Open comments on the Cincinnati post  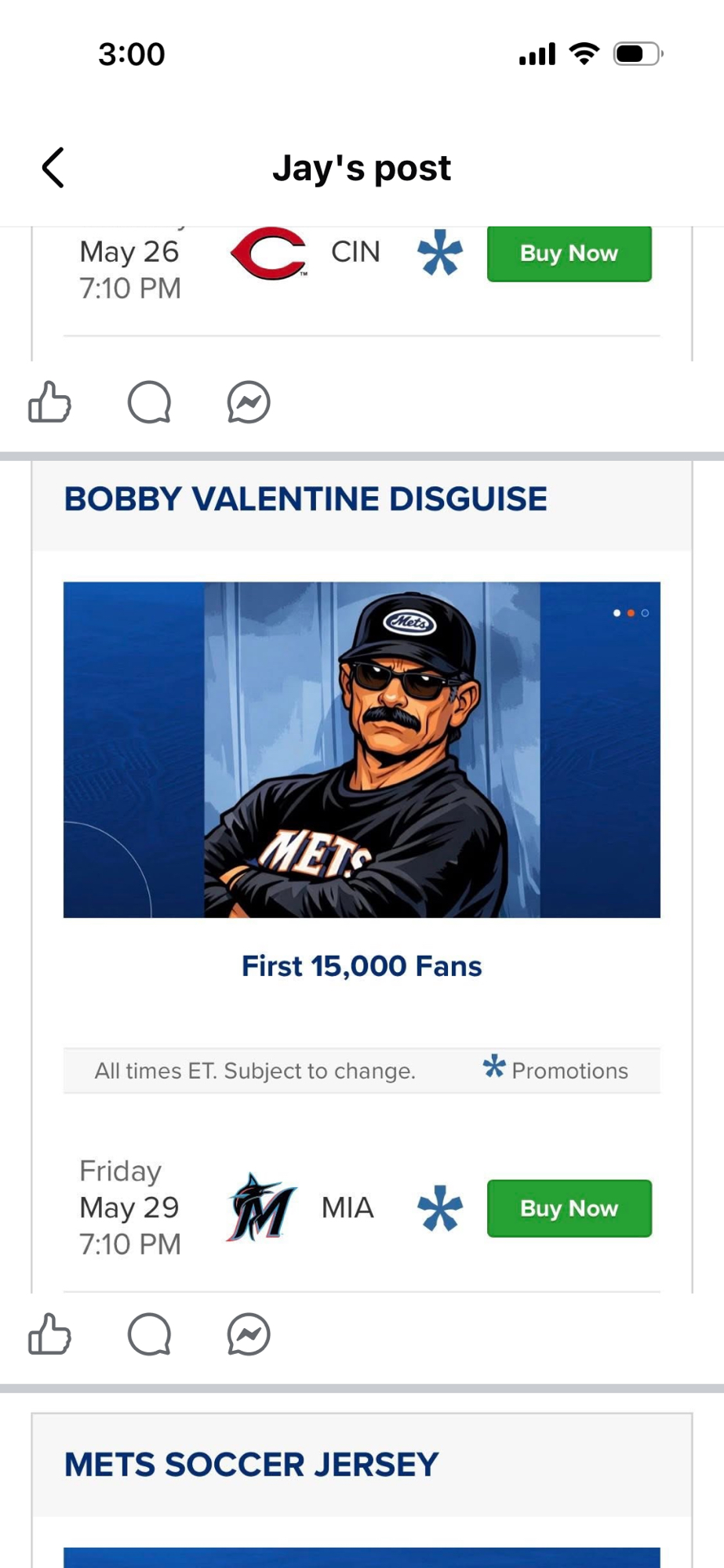pos(149,402)
